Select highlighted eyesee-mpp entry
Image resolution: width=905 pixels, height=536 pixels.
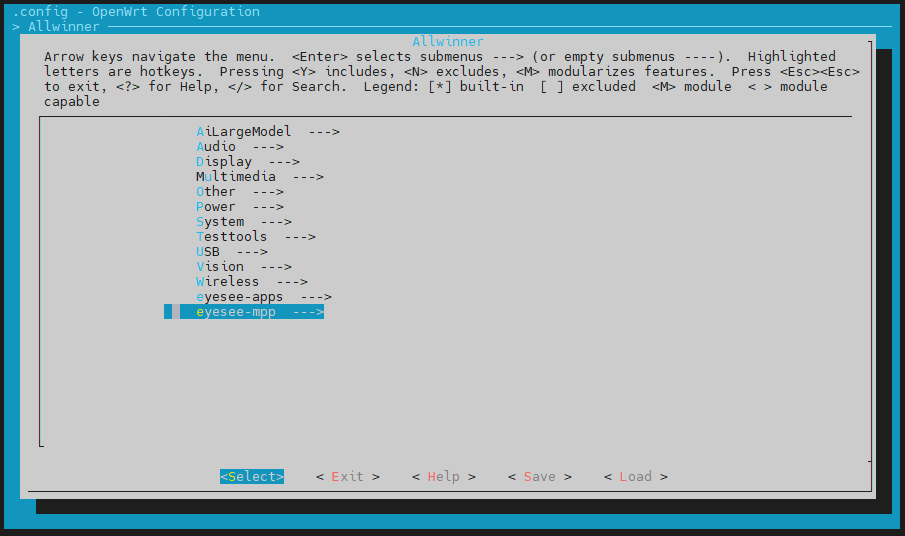pyautogui.click(x=259, y=312)
